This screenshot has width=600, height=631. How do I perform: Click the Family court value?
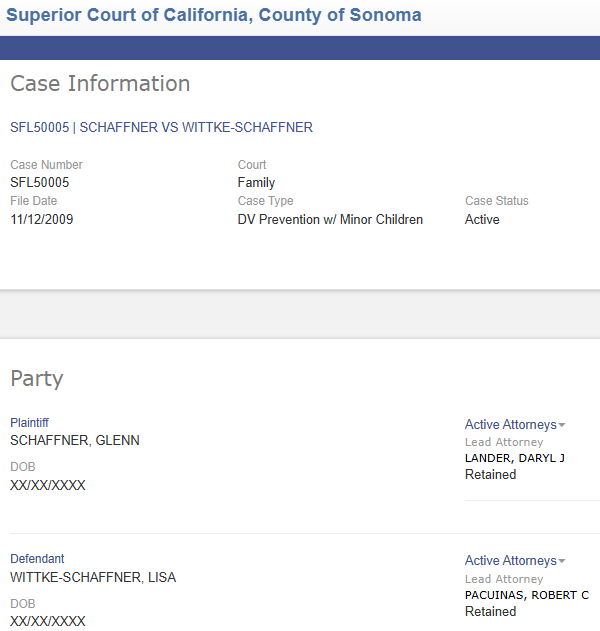[256, 182]
